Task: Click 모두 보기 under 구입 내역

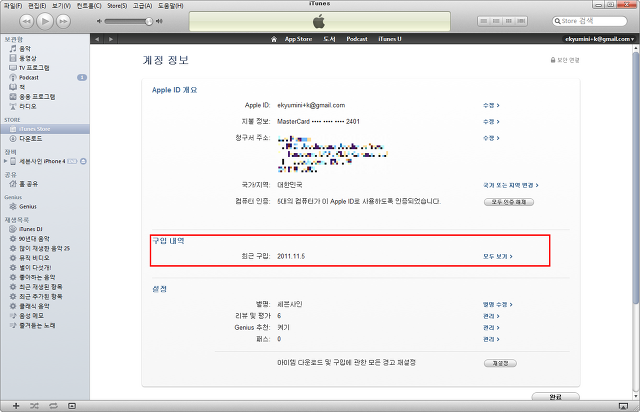Action: point(498,256)
